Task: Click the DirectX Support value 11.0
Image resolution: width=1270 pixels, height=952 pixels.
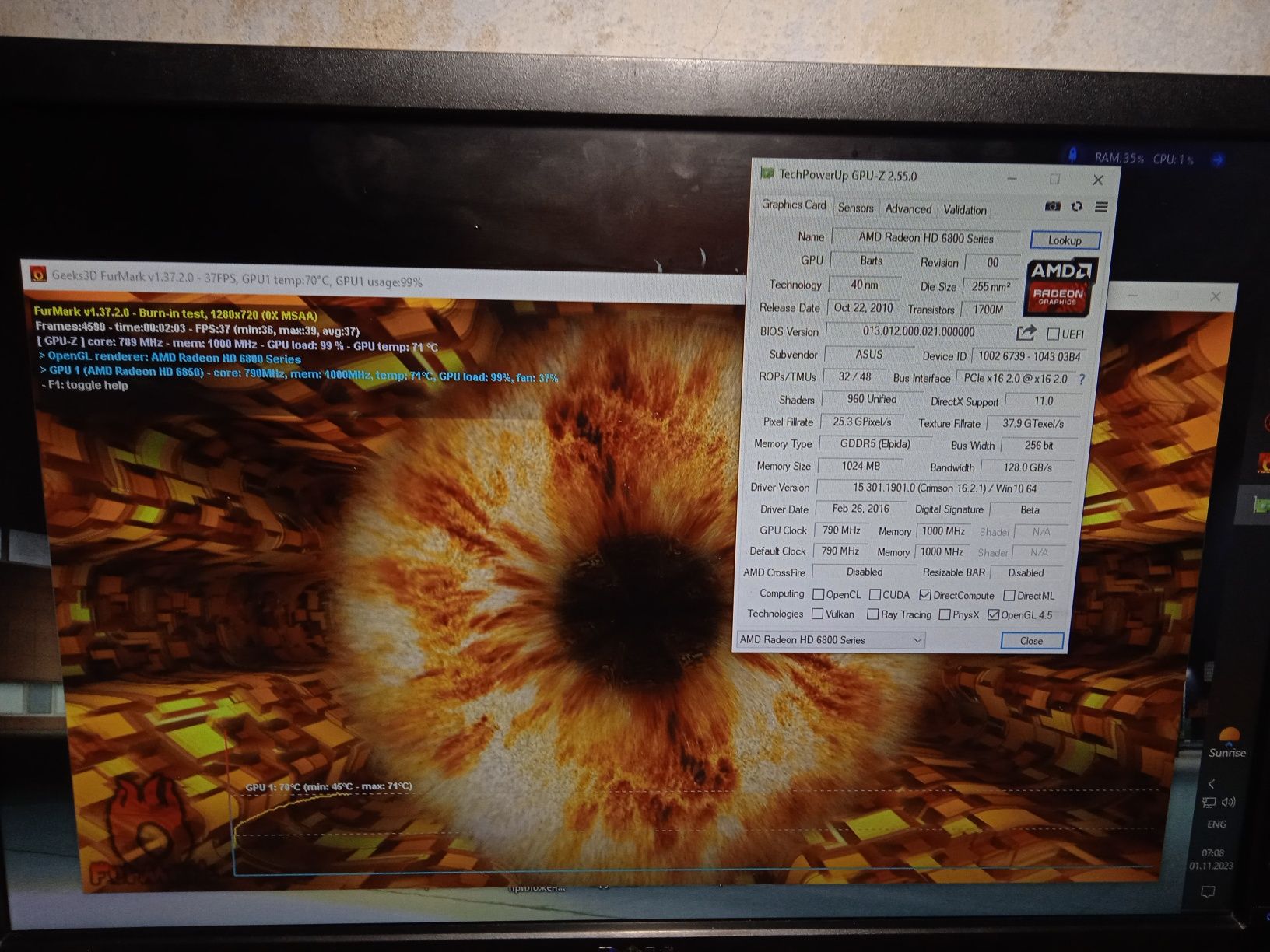Action: click(x=1043, y=401)
